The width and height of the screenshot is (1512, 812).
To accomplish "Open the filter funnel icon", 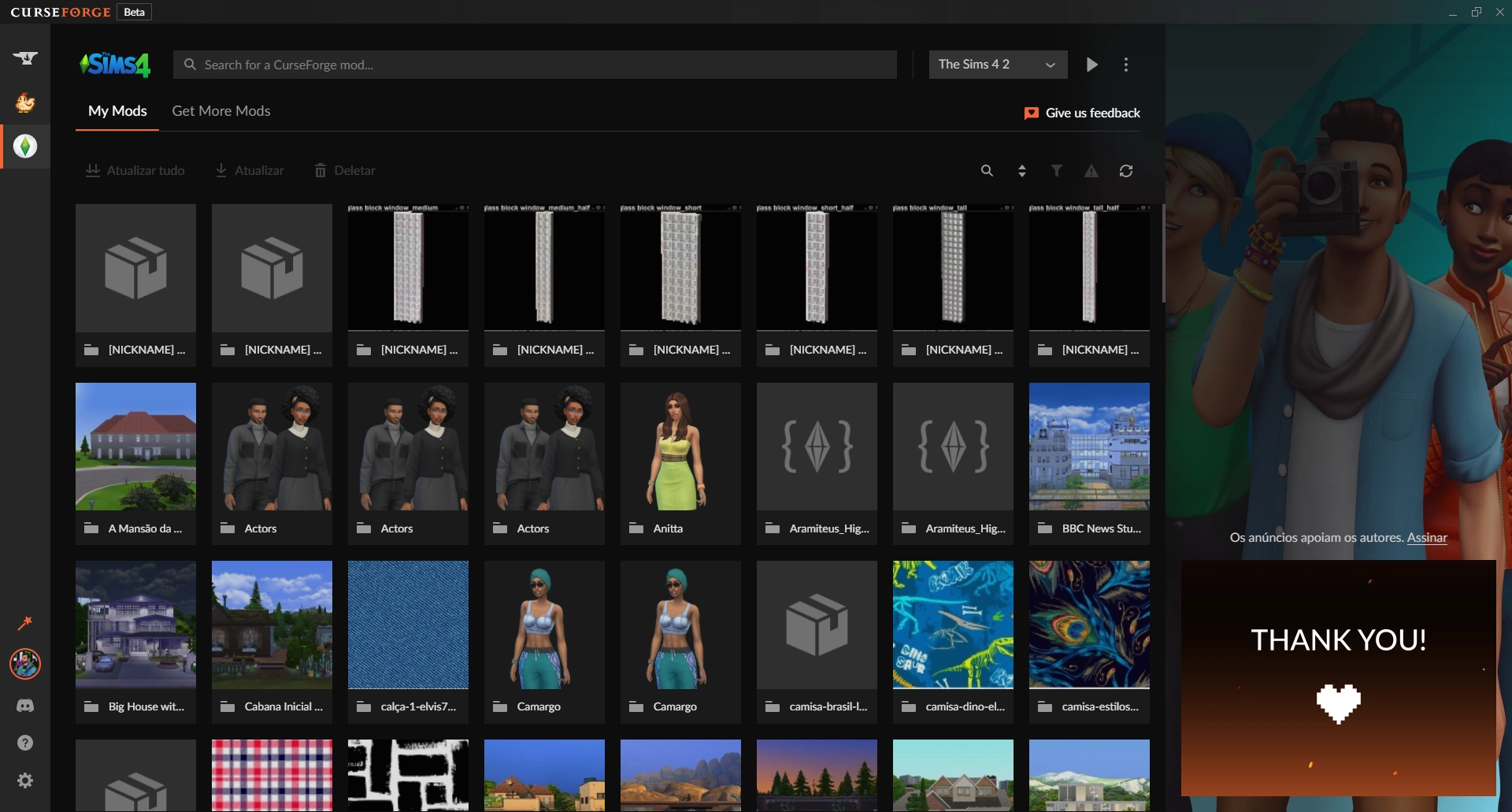I will pyautogui.click(x=1057, y=171).
